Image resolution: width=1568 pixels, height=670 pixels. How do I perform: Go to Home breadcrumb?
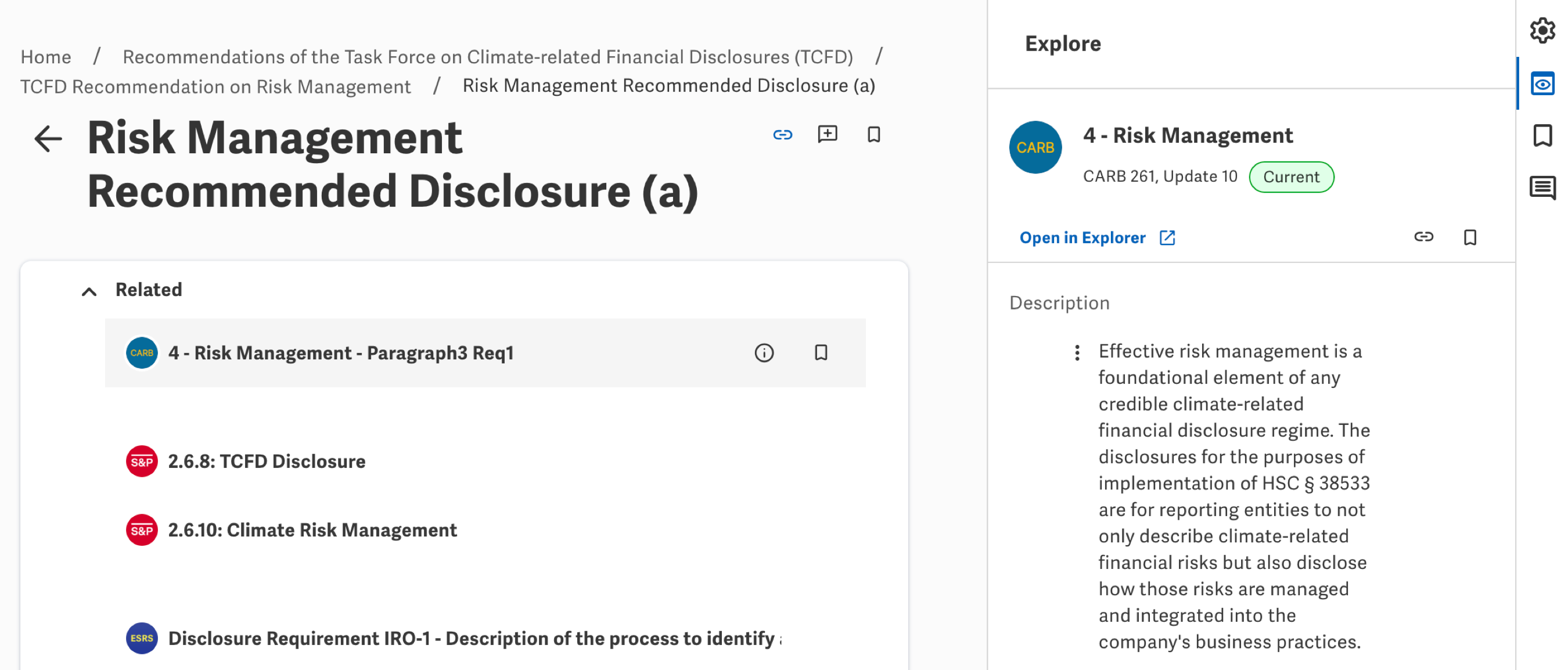(x=46, y=56)
